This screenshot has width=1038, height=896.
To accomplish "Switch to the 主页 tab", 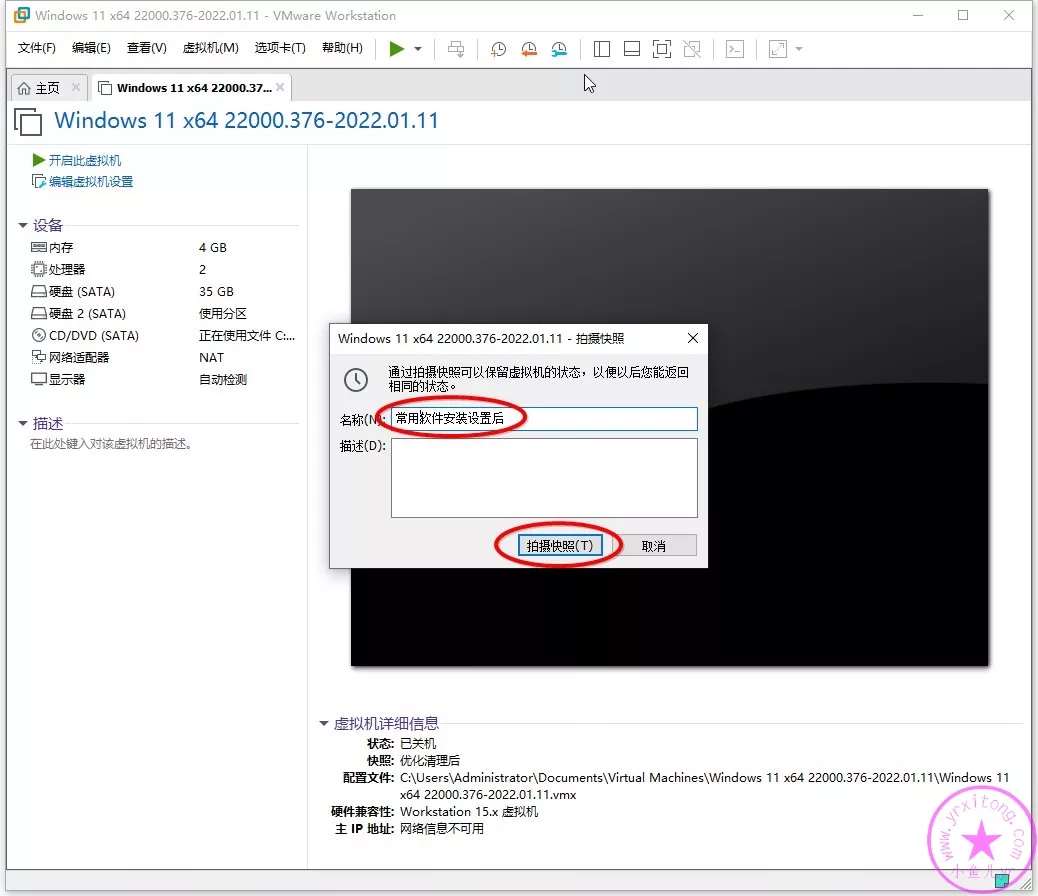I will pos(40,88).
